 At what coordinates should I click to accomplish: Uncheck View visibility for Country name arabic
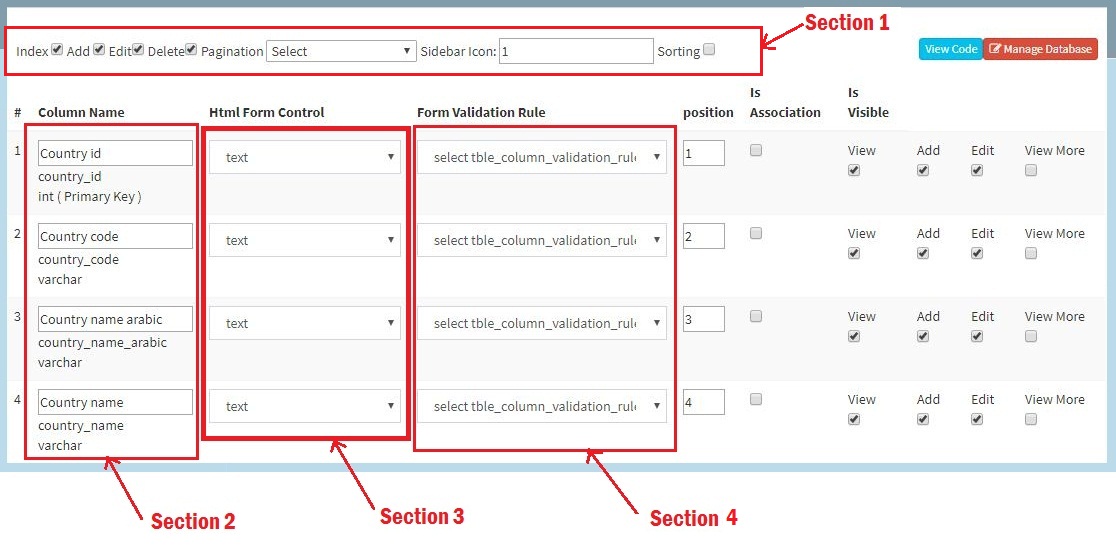(853, 336)
